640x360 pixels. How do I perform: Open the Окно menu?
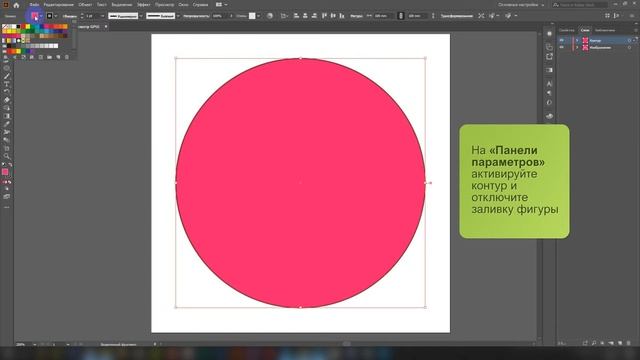point(183,5)
